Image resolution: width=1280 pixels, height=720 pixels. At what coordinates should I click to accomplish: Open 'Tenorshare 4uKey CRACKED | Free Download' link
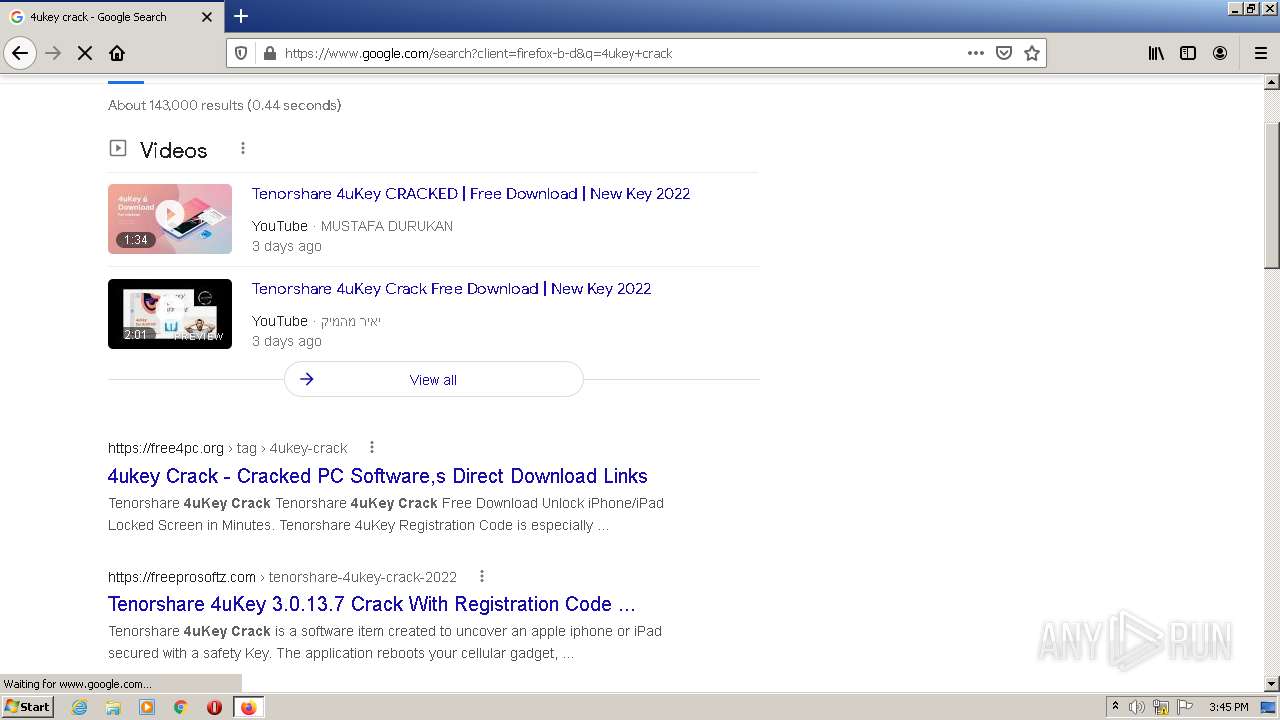point(471,193)
